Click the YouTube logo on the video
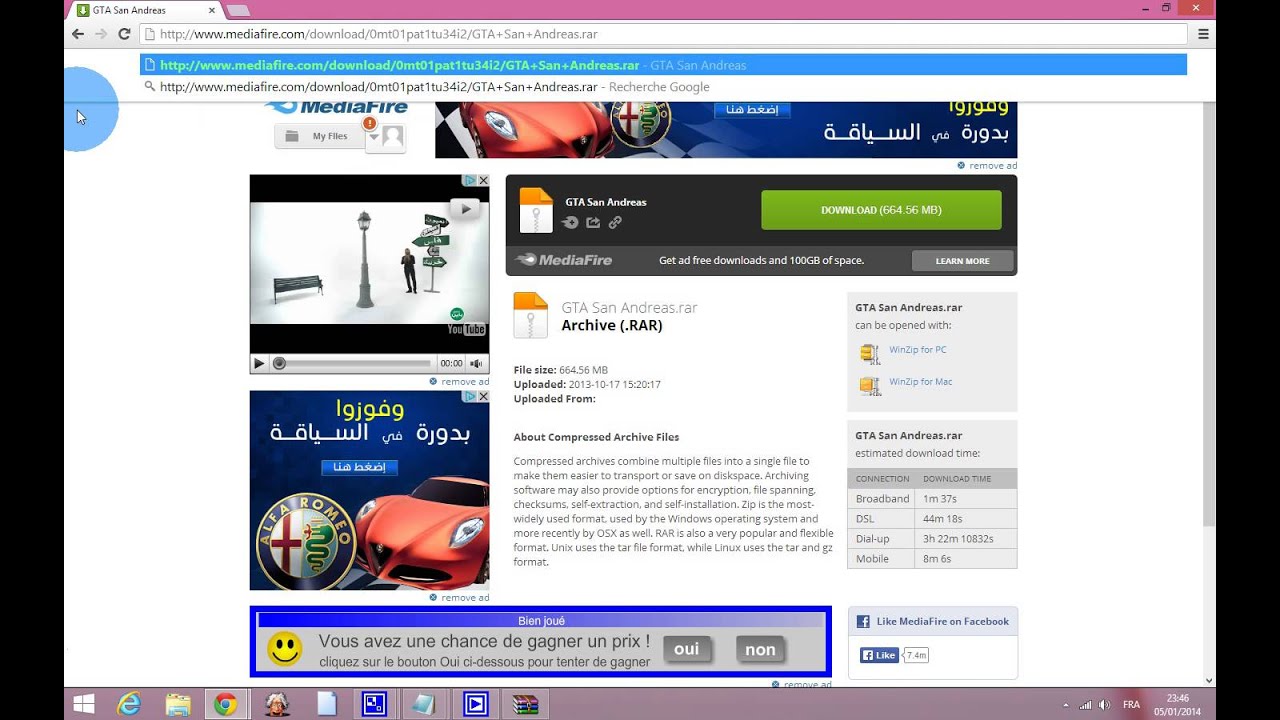 (466, 329)
